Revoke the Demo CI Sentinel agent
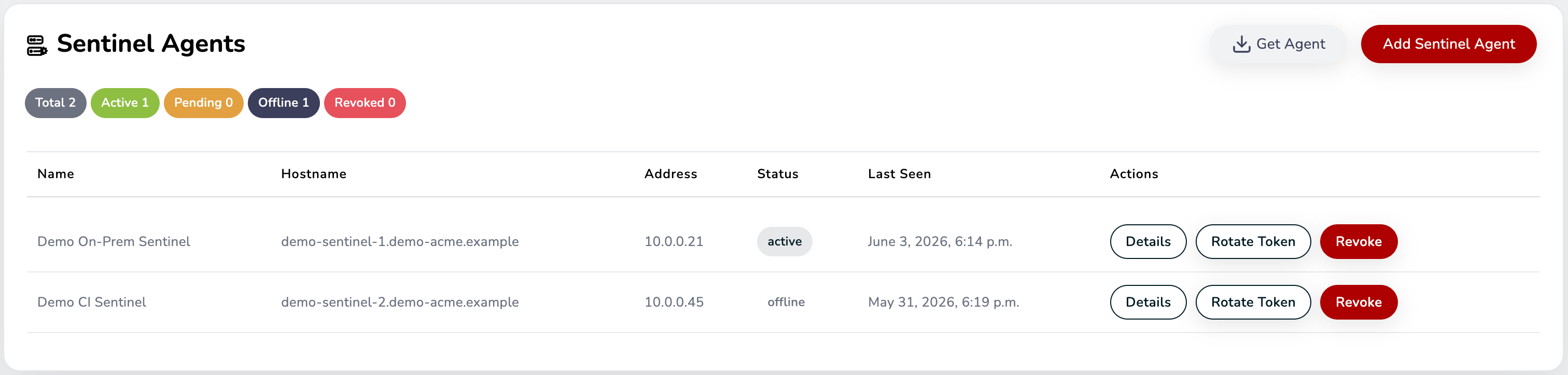The image size is (1568, 375). tap(1358, 302)
